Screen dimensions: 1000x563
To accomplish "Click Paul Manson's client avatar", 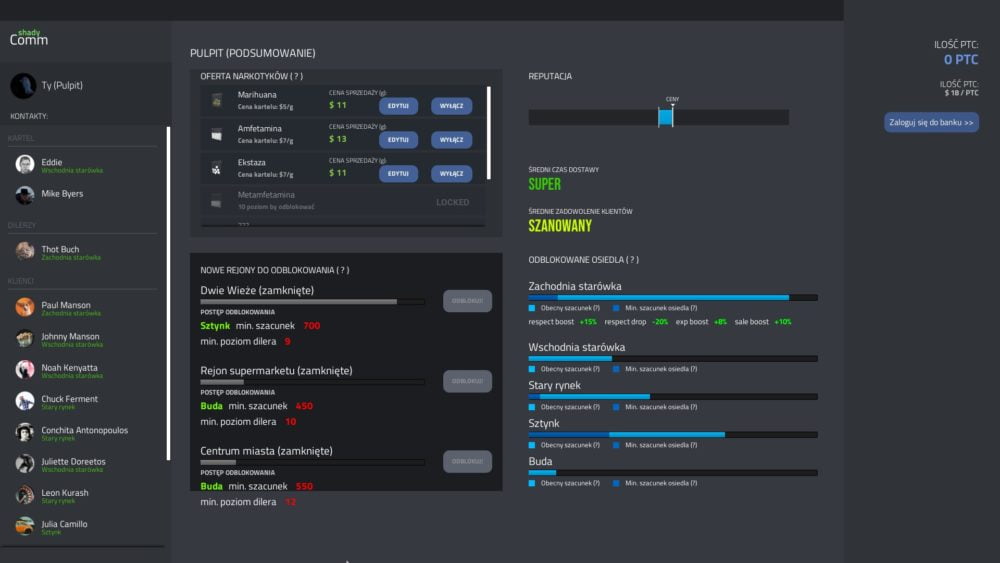I will 25,307.
